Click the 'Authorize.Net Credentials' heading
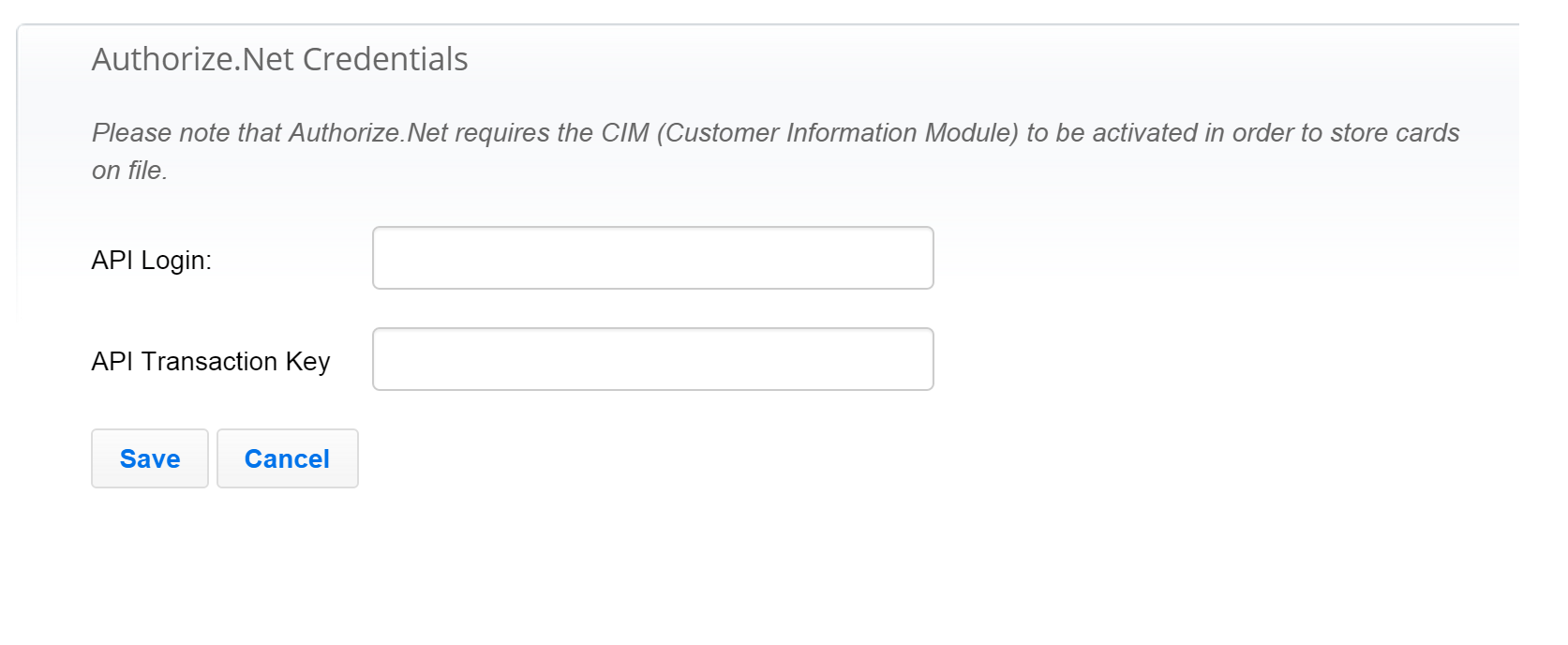 (x=279, y=59)
